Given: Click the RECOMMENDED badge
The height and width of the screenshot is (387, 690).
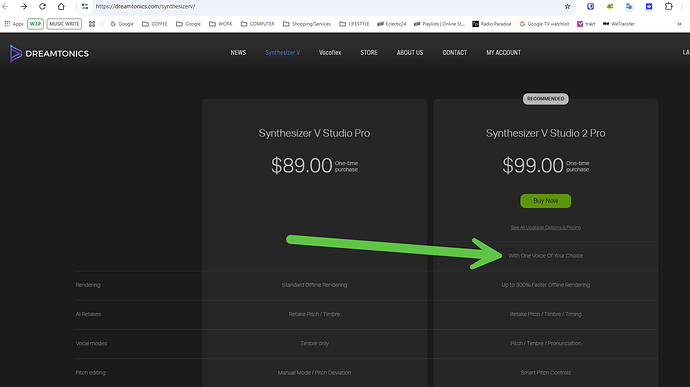Looking at the screenshot, I should tap(546, 99).
